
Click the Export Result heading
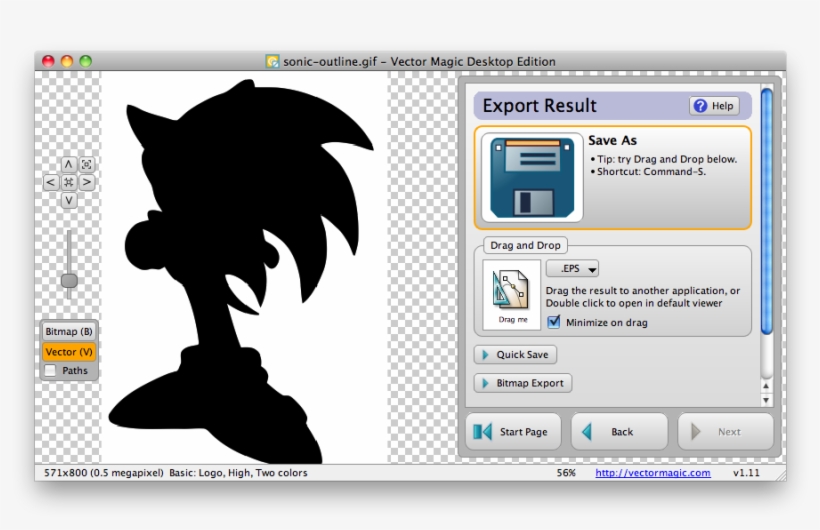tap(539, 106)
